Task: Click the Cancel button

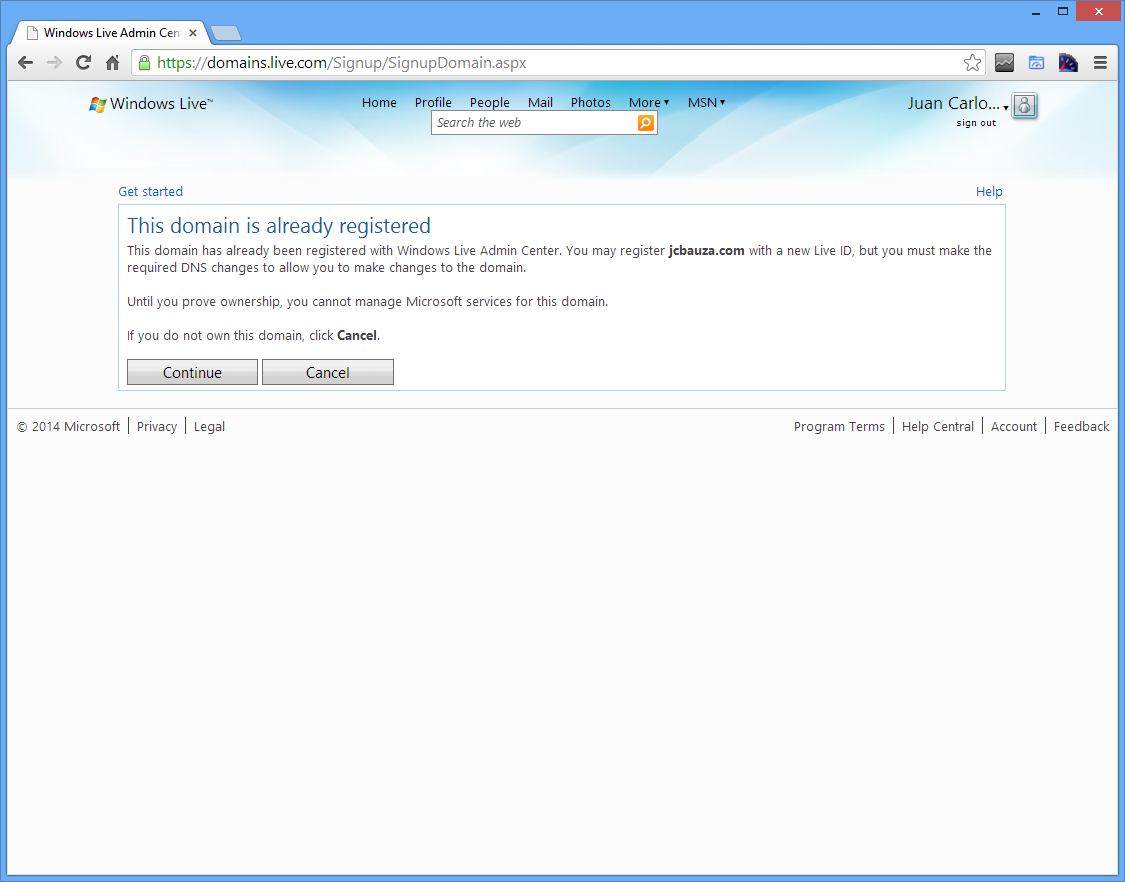Action: coord(328,372)
